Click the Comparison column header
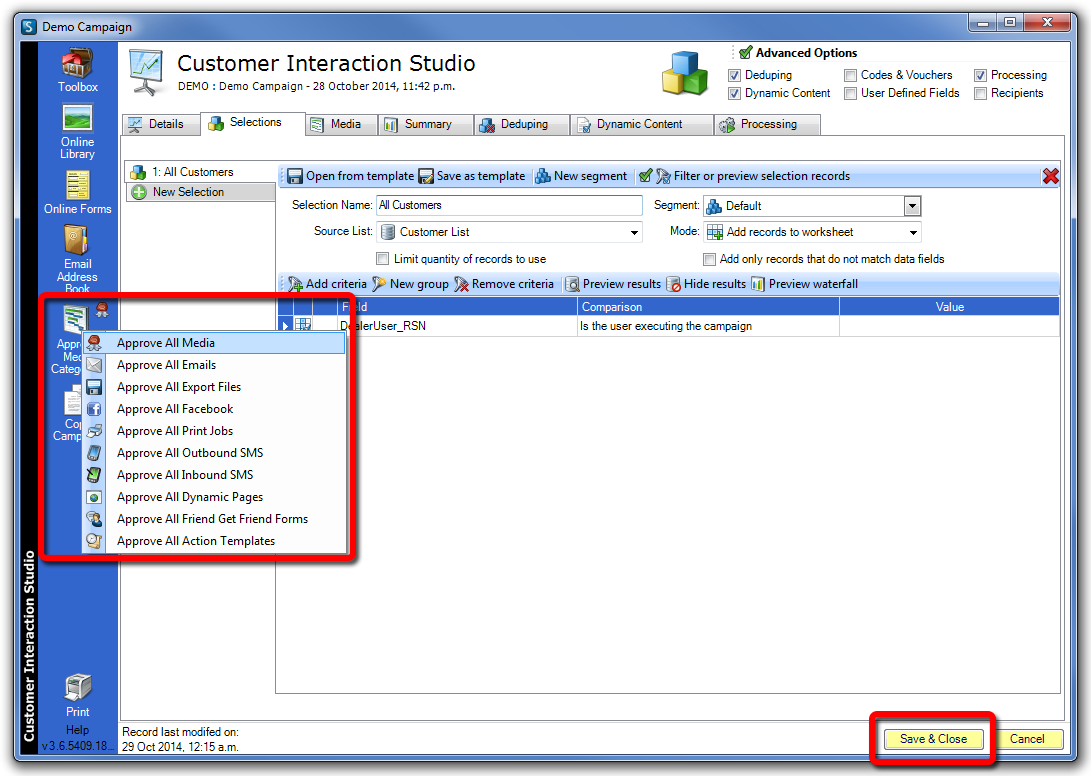The height and width of the screenshot is (776, 1091). 708,307
